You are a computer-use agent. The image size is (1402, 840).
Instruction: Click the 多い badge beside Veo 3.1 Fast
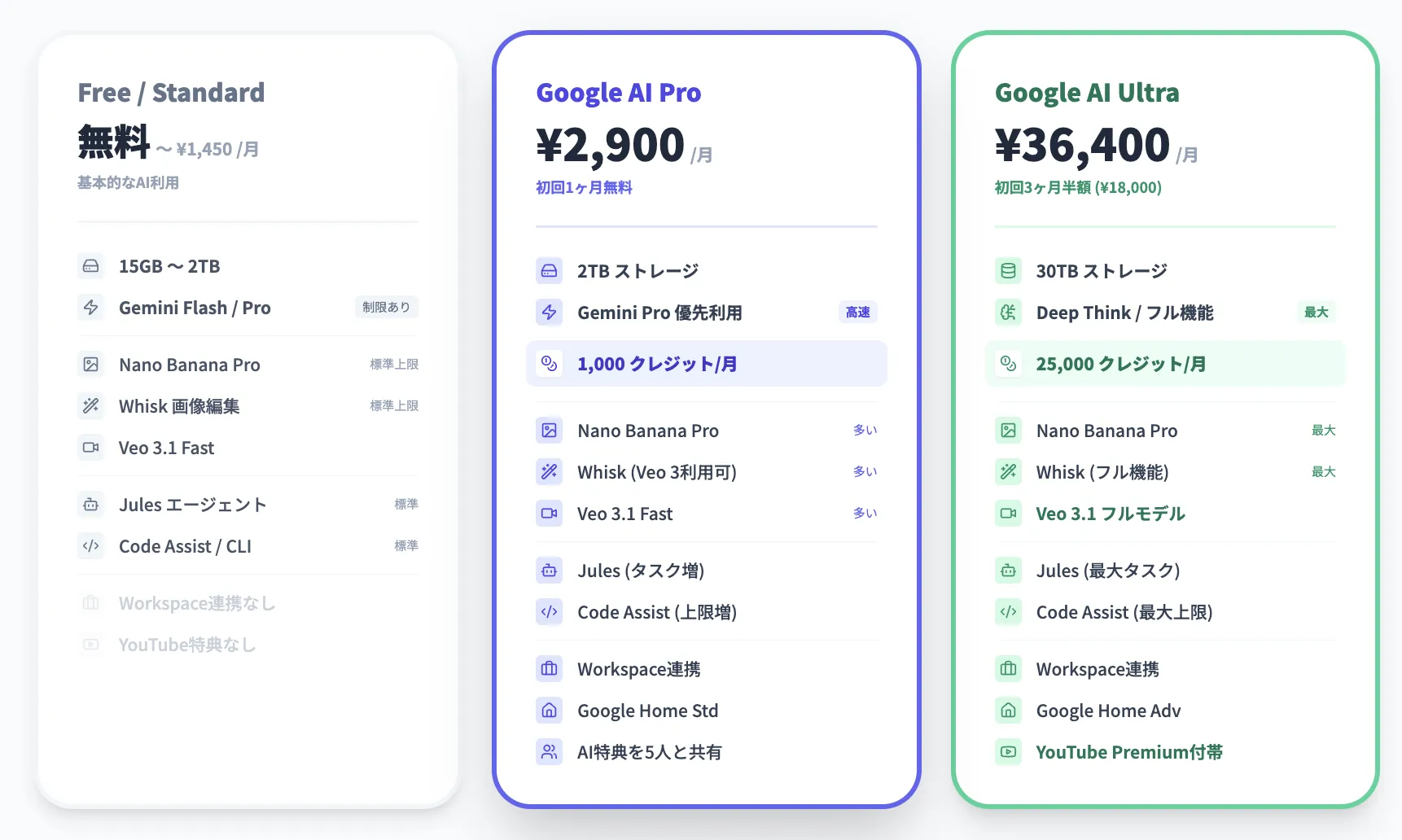865,513
